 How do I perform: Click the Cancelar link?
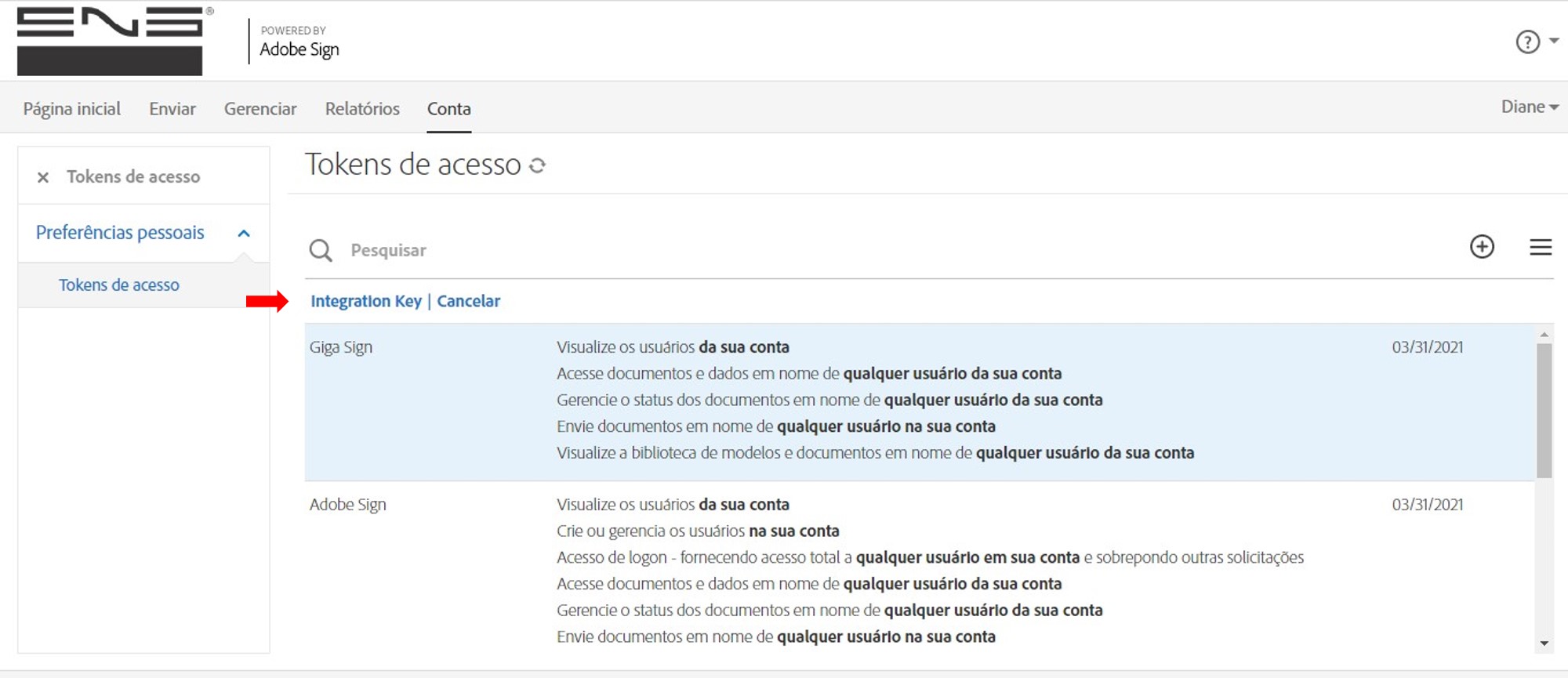(468, 301)
